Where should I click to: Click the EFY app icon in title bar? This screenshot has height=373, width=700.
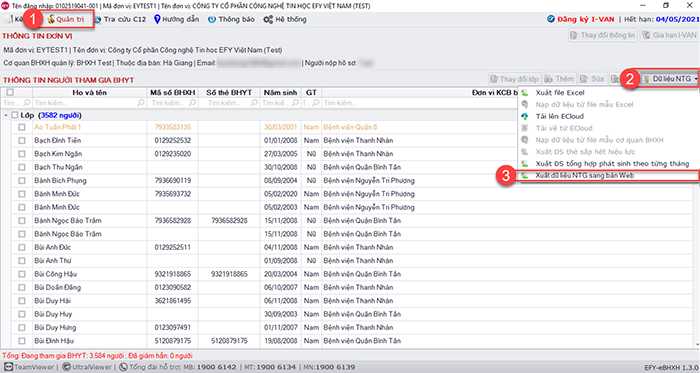click(5, 6)
